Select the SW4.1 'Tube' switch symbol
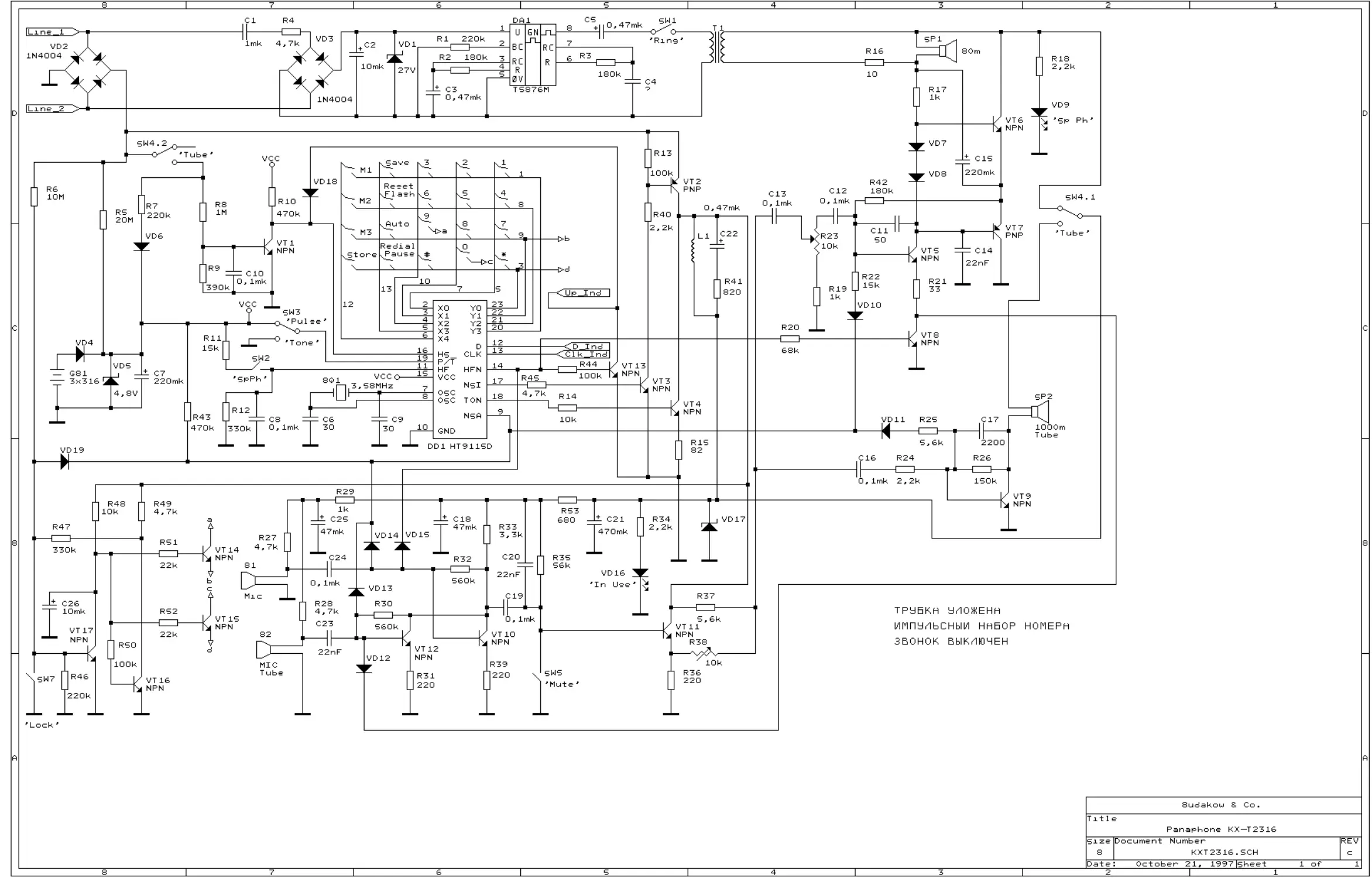The height and width of the screenshot is (878, 1372). pyautogui.click(x=1069, y=215)
